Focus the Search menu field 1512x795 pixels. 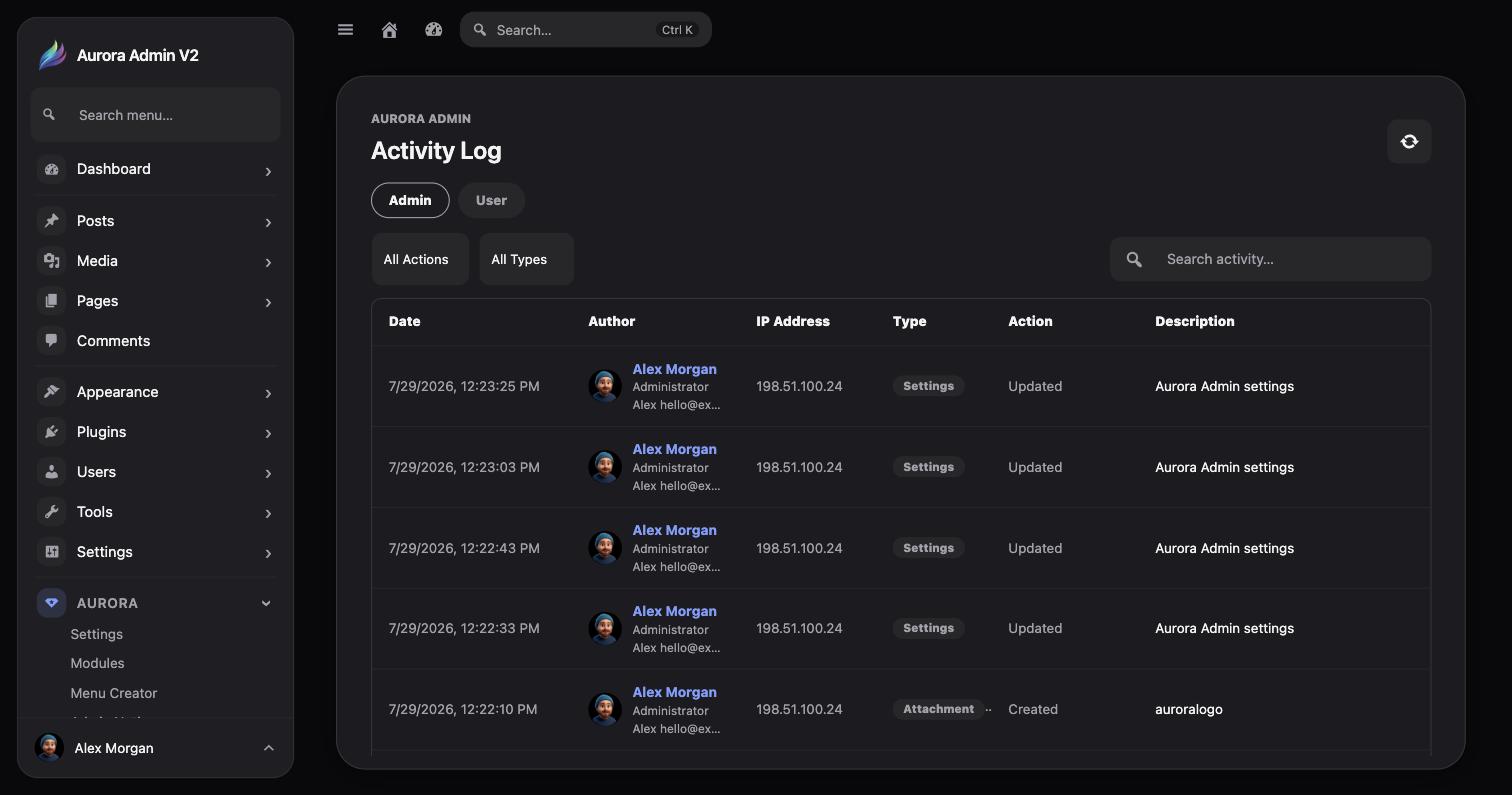(x=155, y=115)
